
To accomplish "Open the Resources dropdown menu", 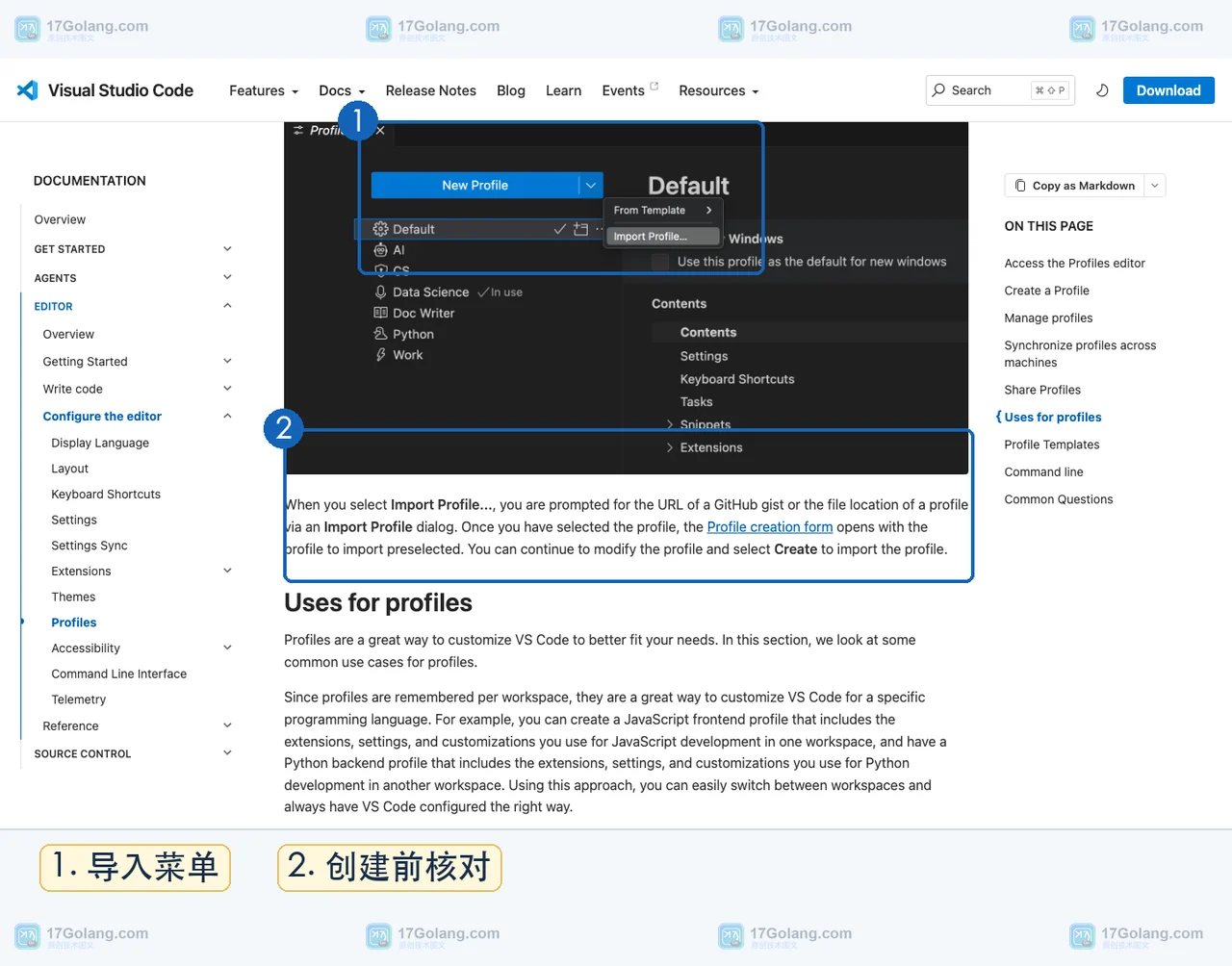I will click(x=719, y=90).
